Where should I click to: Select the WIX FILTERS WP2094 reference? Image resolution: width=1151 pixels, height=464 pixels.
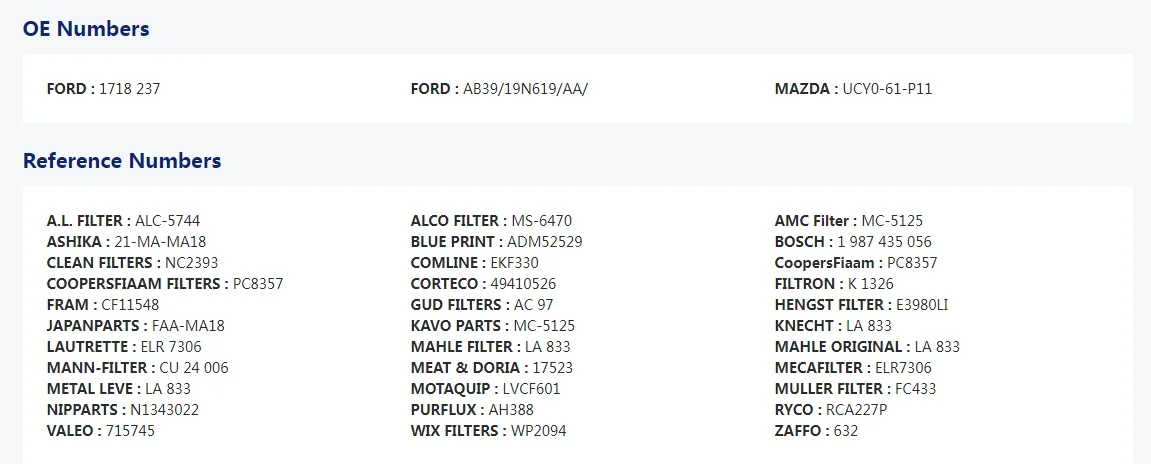[x=488, y=431]
